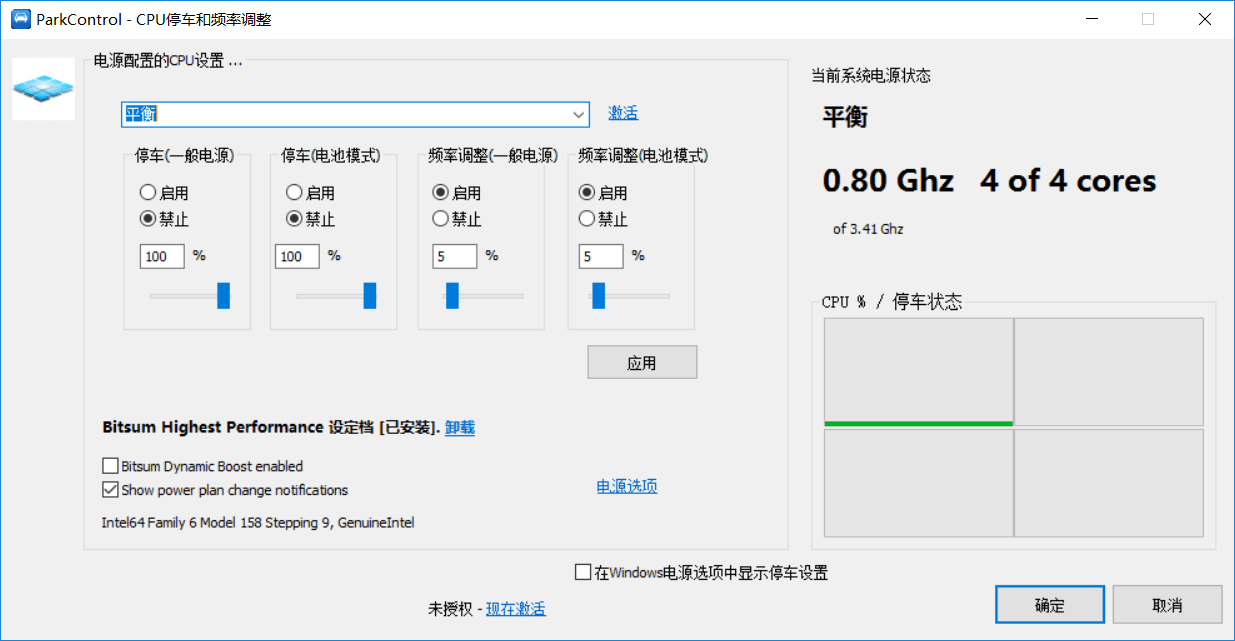
Task: Click the ParkControl car icon in title bar
Action: (20, 19)
